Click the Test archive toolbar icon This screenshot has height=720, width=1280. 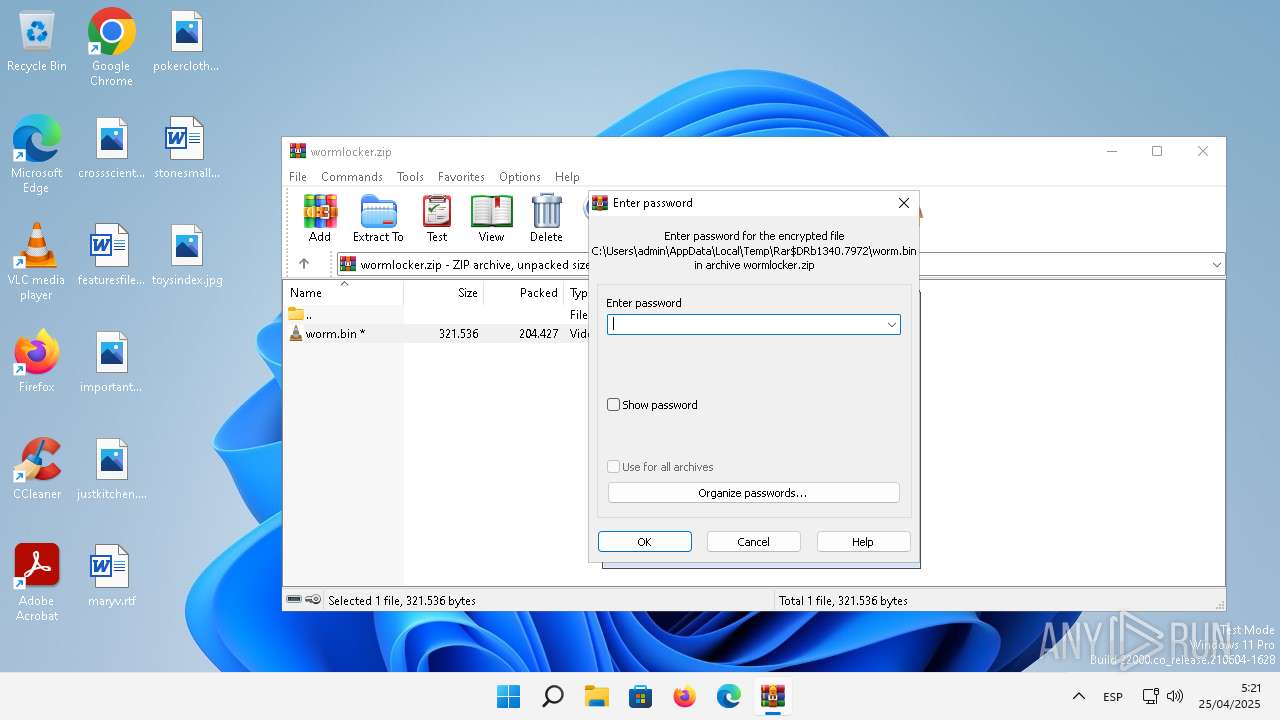coord(437,218)
